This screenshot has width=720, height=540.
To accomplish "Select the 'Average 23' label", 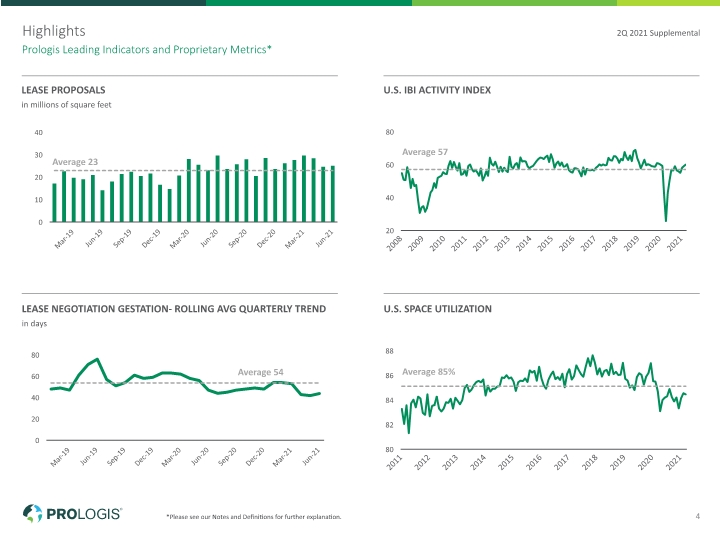I will 75,162.
